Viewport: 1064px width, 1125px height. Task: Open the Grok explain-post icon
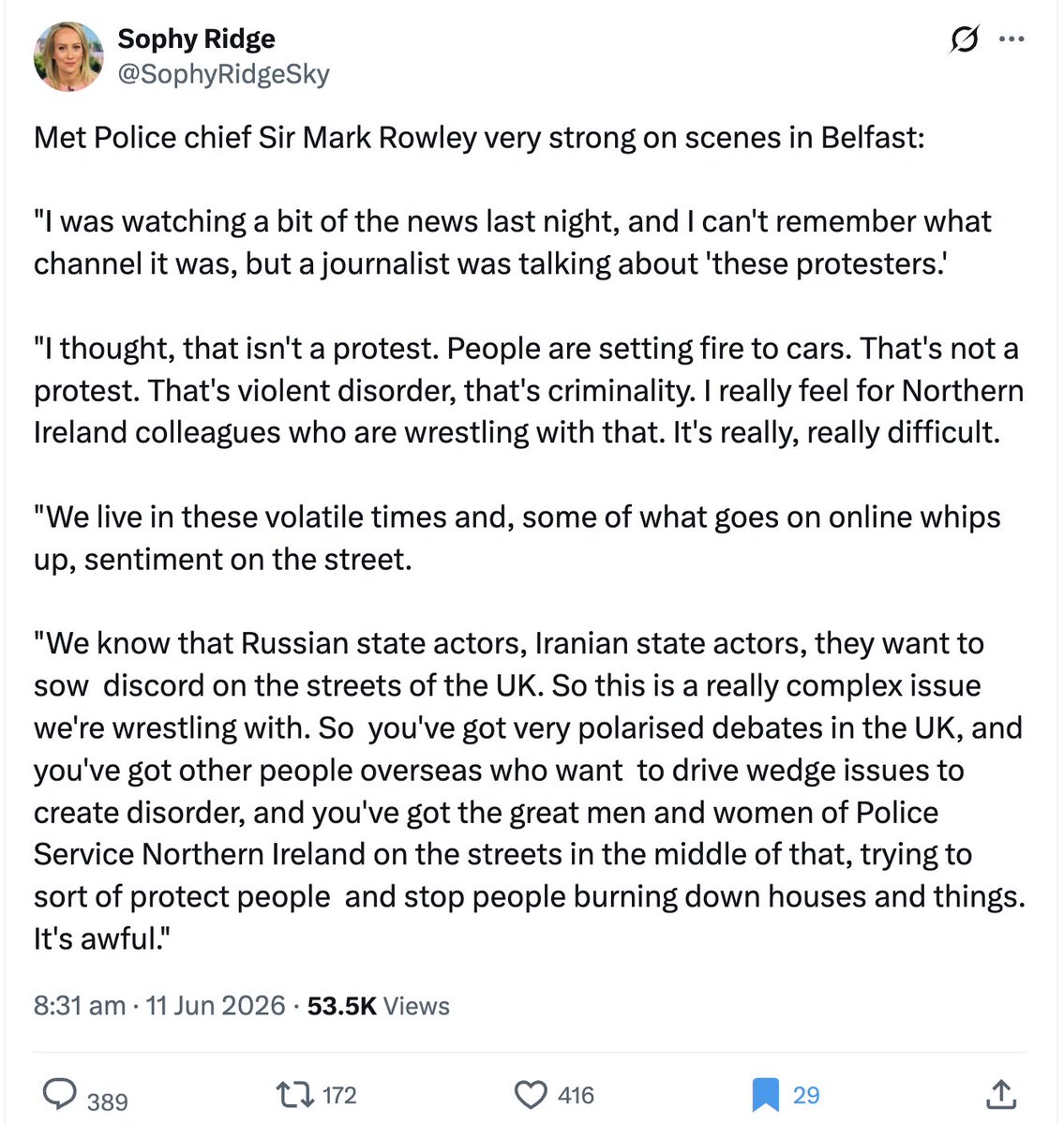965,40
